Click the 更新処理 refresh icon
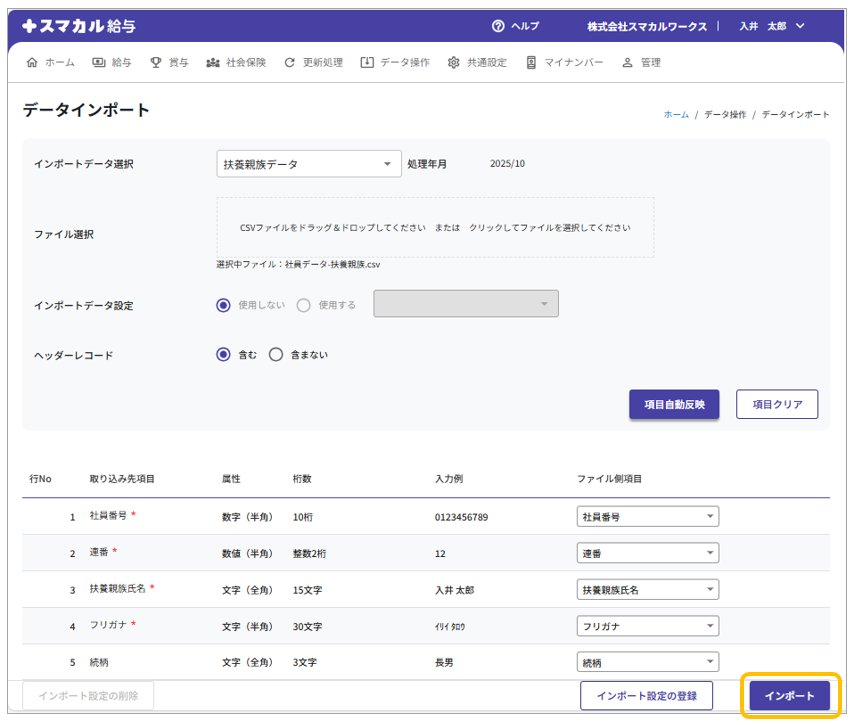 pyautogui.click(x=290, y=63)
